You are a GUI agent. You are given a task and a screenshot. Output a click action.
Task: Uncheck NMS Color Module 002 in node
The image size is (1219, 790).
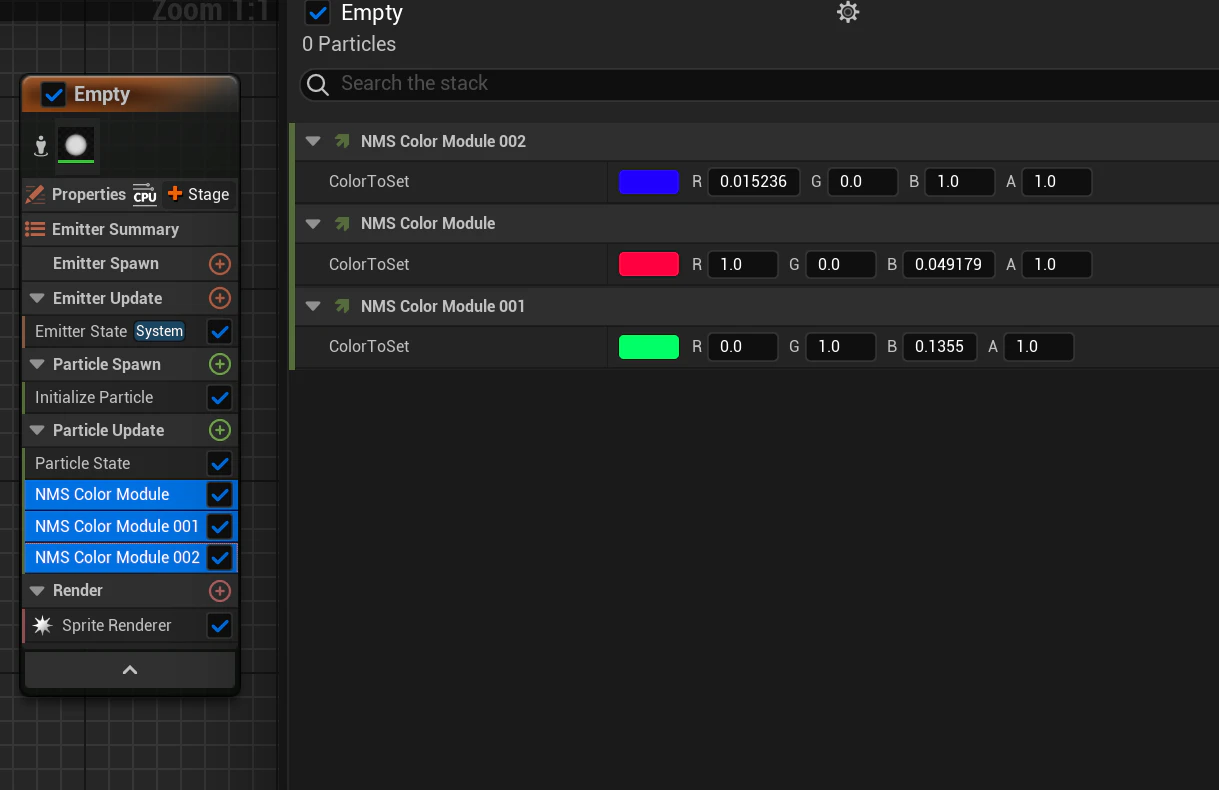(220, 557)
